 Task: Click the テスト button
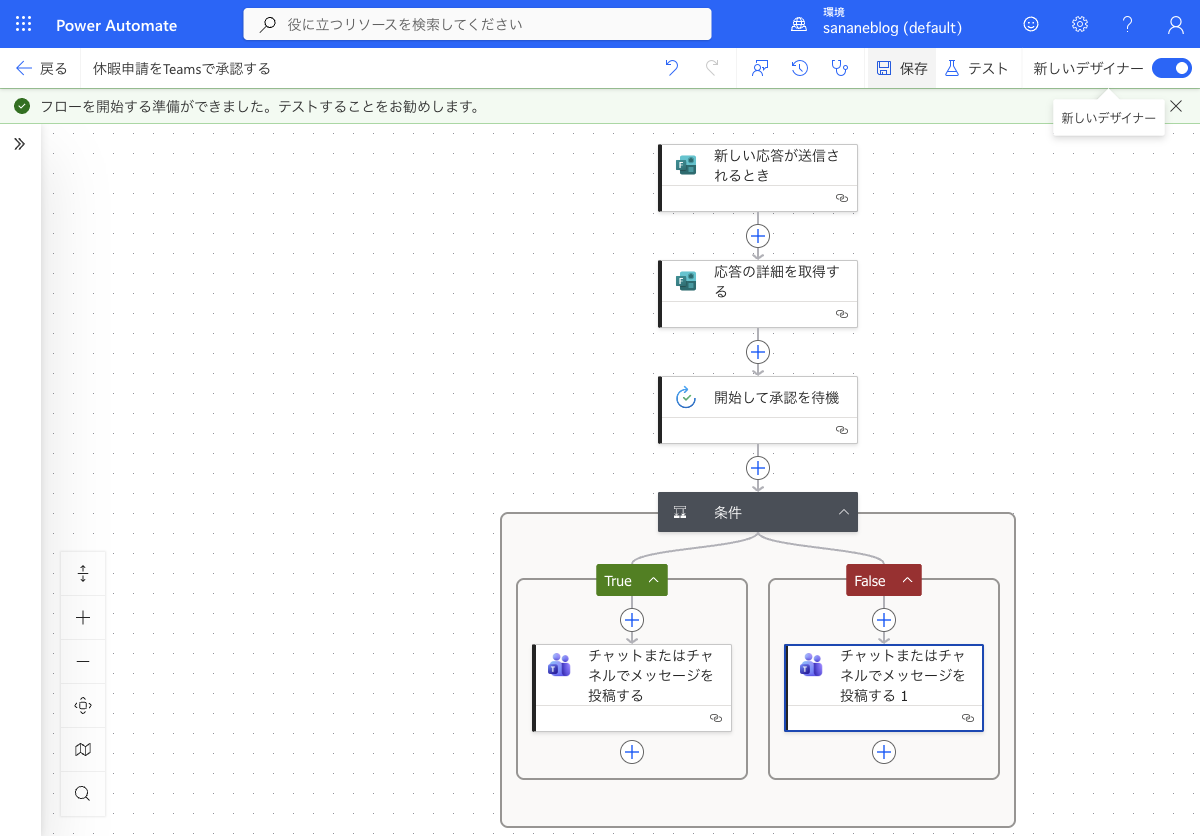click(x=976, y=68)
